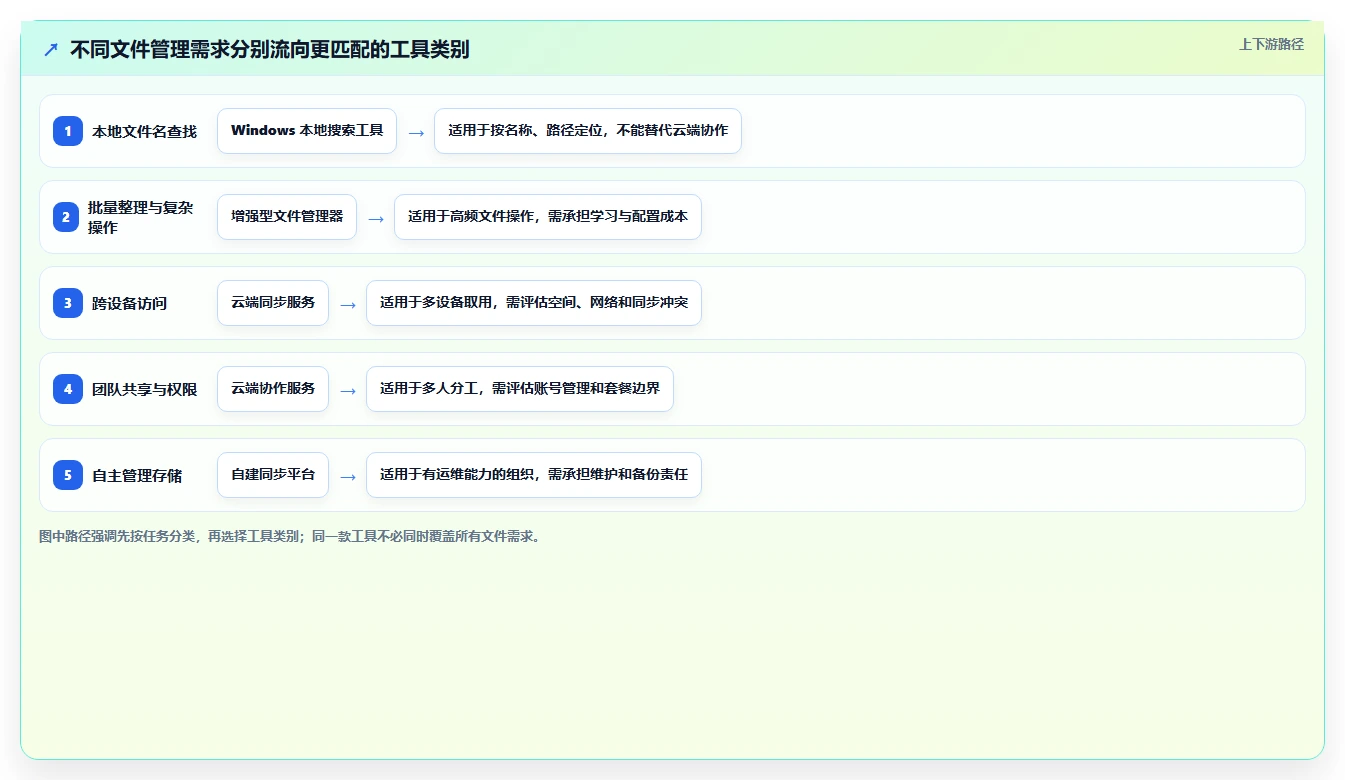
Task: Click the arrow after Windows 本地搜索工具
Action: pos(416,132)
